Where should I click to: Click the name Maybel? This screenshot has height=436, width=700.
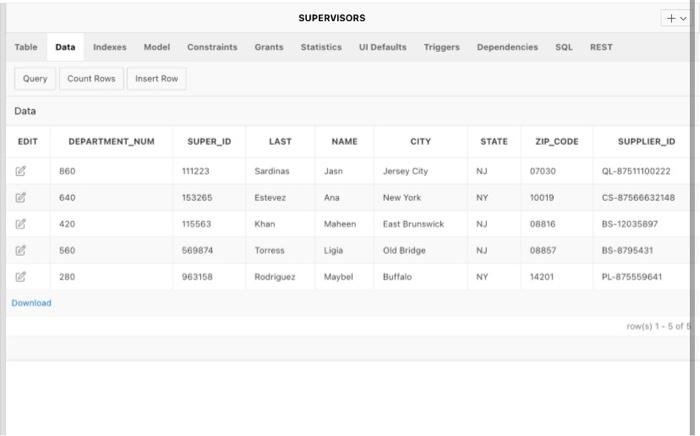338,277
